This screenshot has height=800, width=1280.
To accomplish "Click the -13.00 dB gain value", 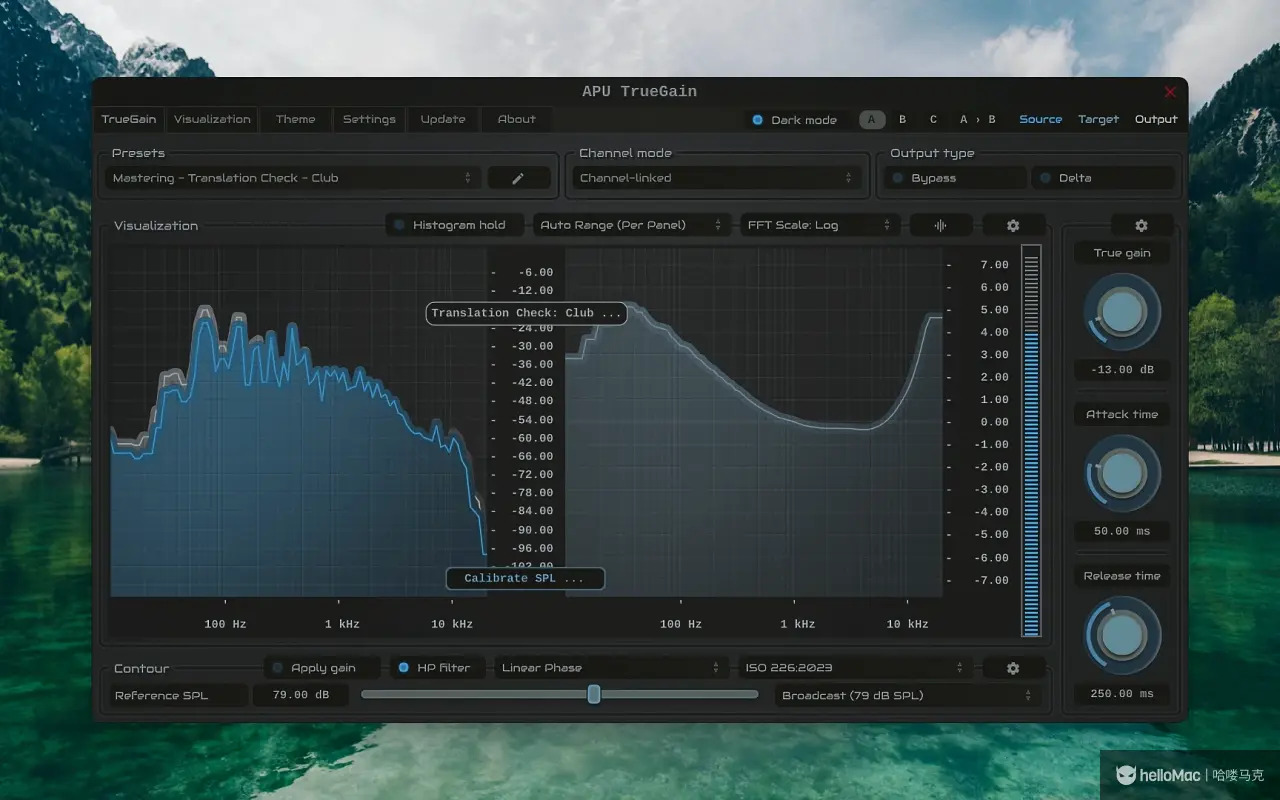I will pos(1122,370).
